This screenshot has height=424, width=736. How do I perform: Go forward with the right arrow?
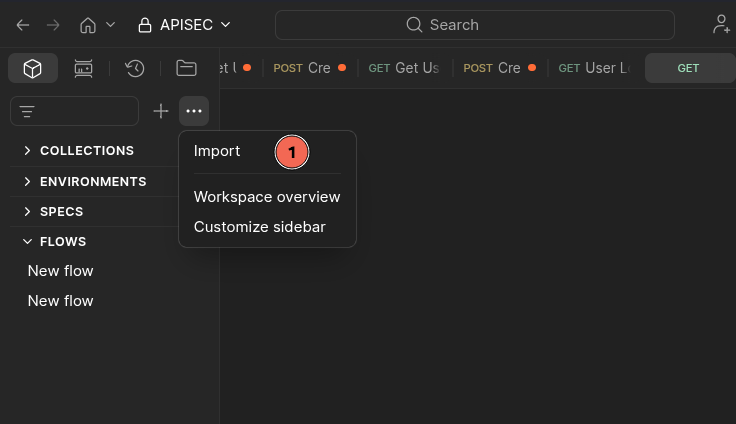[x=53, y=25]
